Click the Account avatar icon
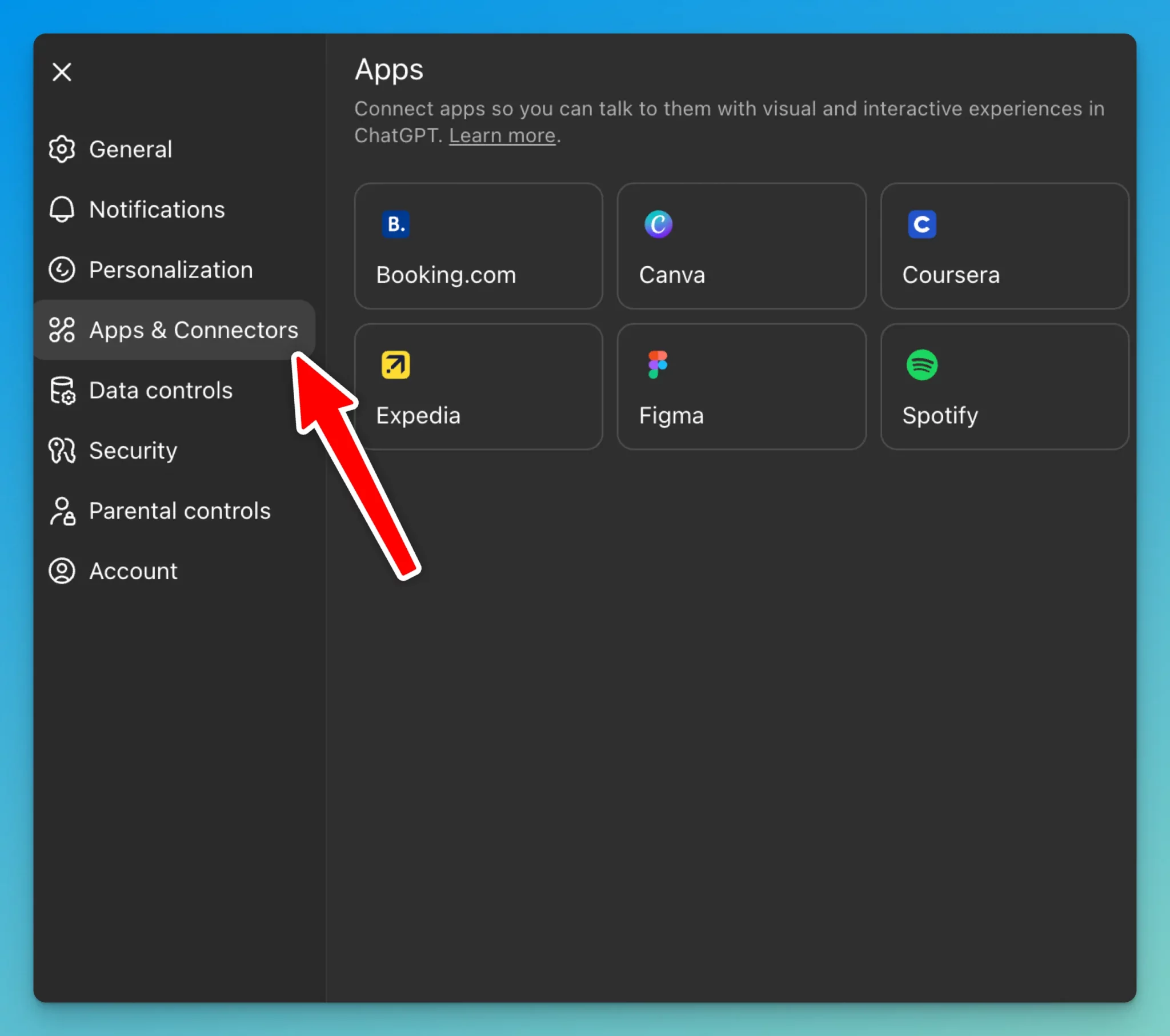Screen dimensions: 1170x1036 (62, 571)
